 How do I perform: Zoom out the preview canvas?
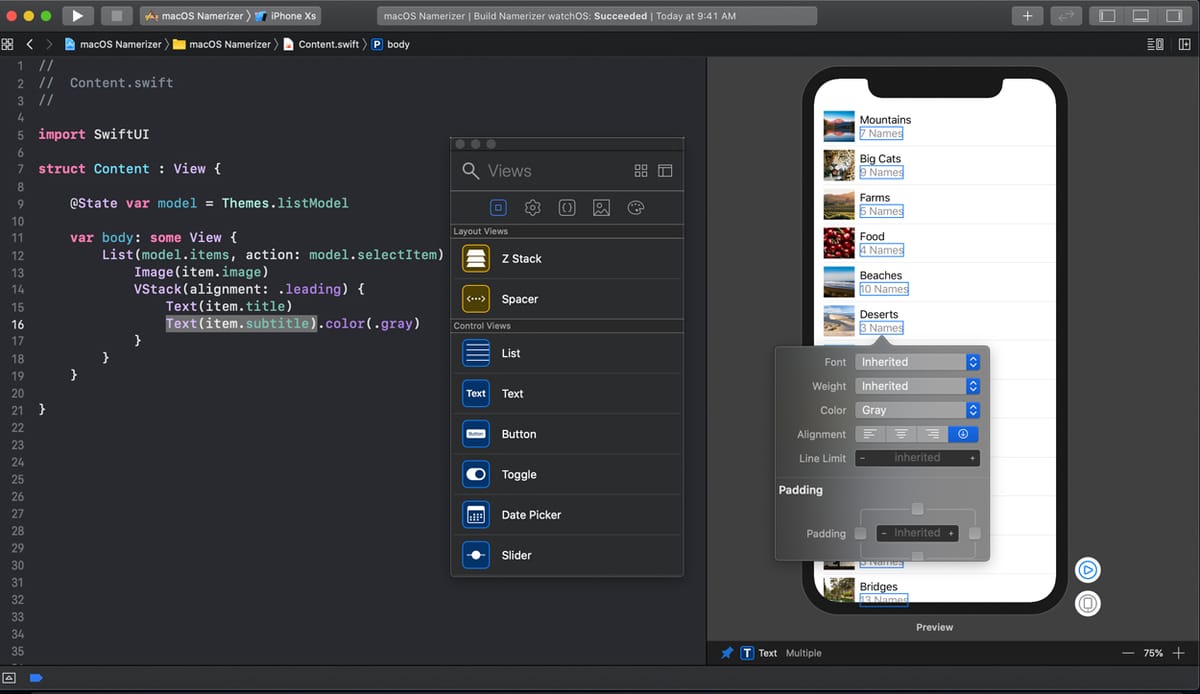click(1128, 653)
